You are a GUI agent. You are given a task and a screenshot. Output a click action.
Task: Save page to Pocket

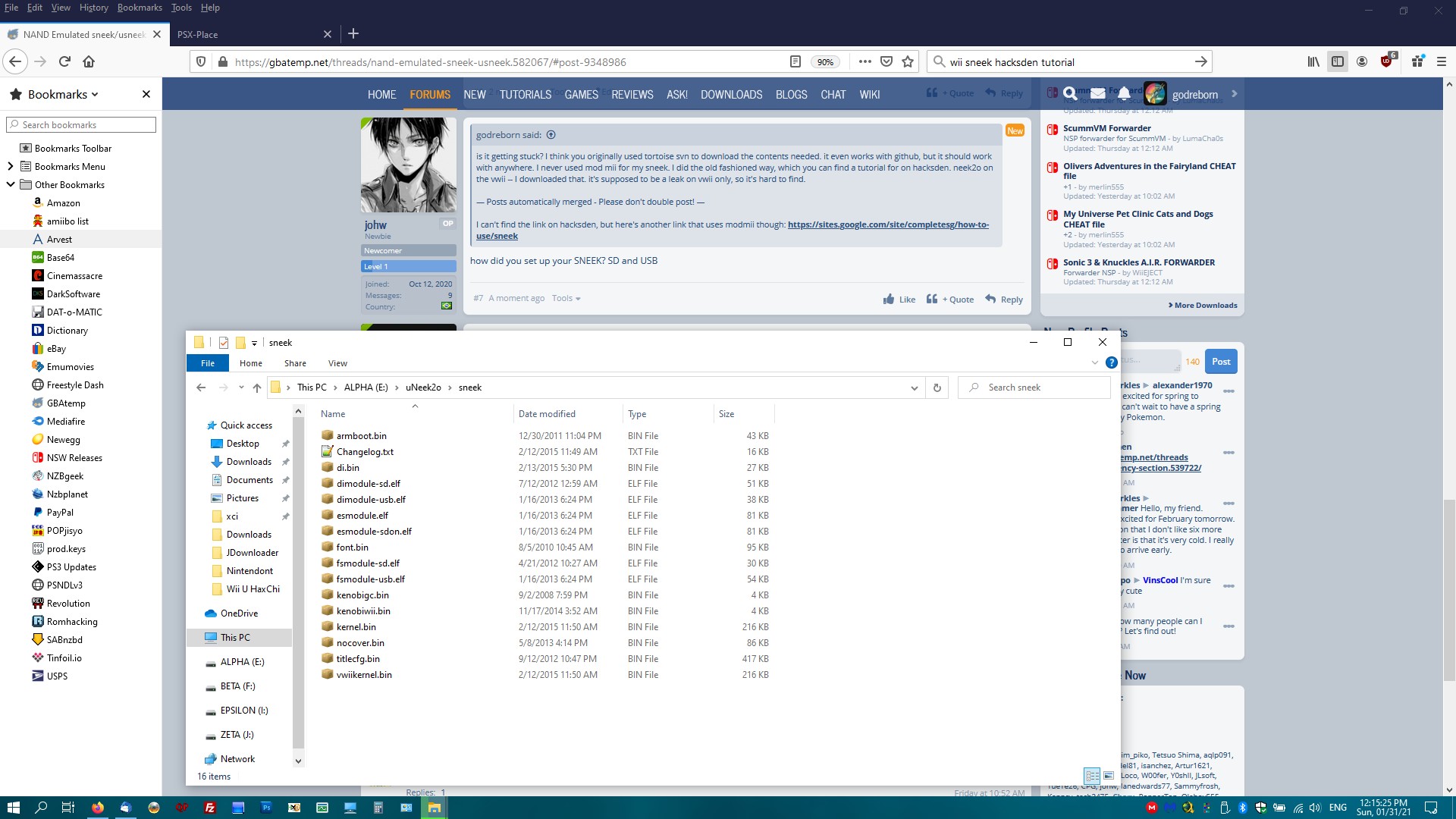click(886, 62)
